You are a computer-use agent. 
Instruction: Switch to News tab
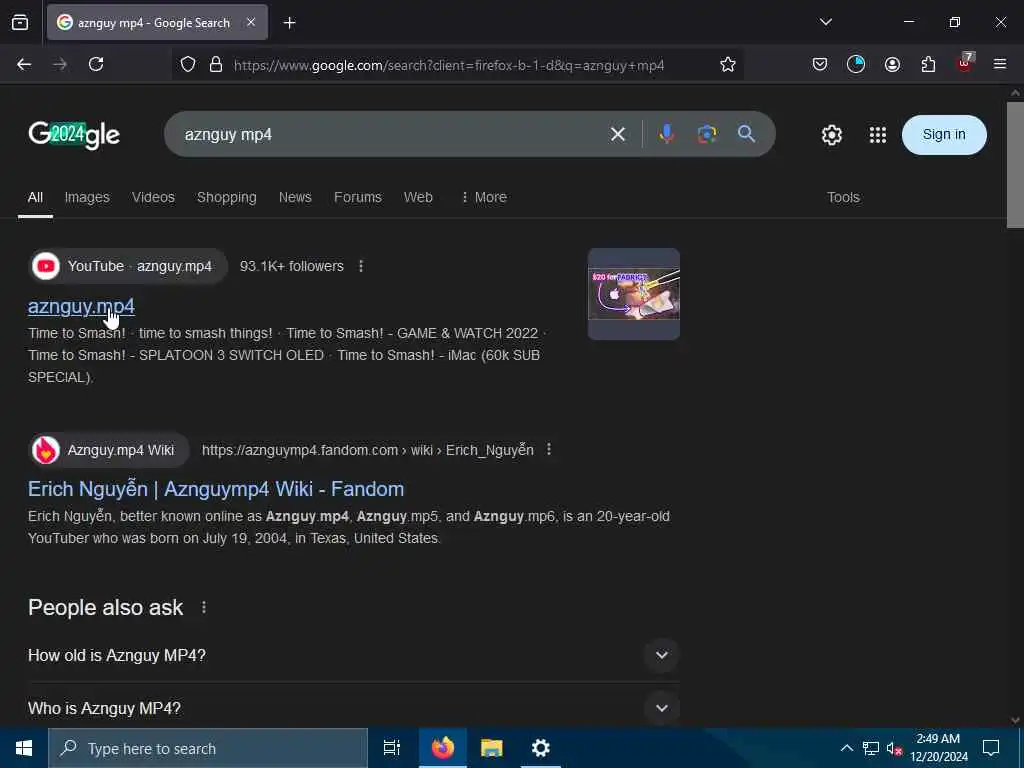pyautogui.click(x=295, y=197)
